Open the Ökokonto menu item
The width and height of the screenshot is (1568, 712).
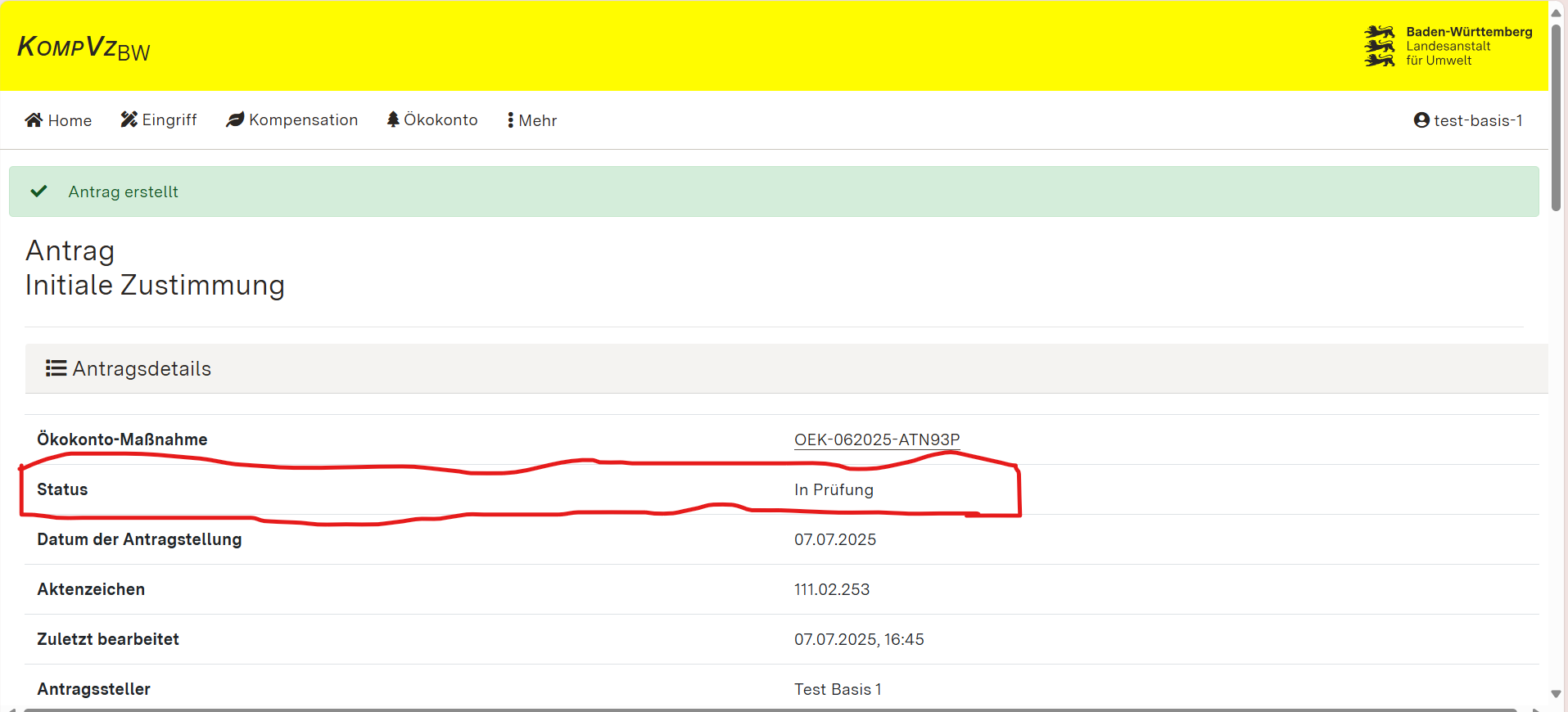click(x=432, y=120)
